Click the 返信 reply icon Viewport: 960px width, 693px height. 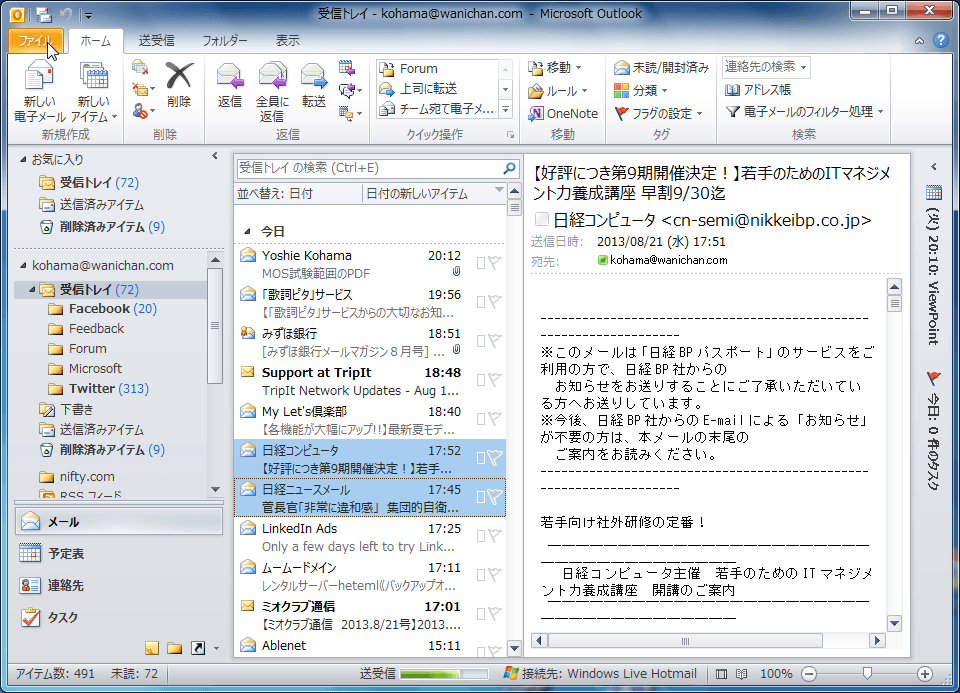(230, 84)
